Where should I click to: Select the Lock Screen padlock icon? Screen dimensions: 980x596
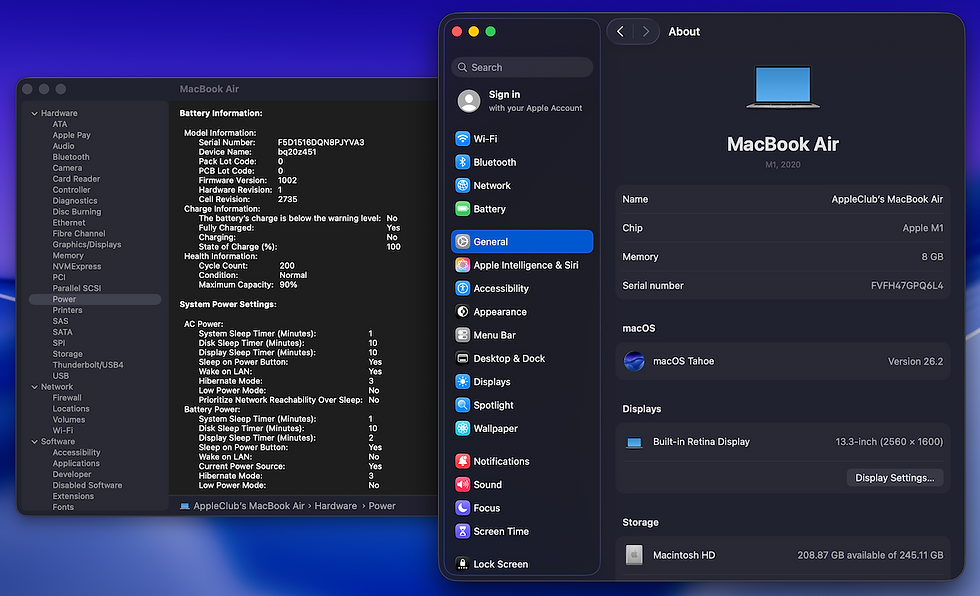coord(462,564)
